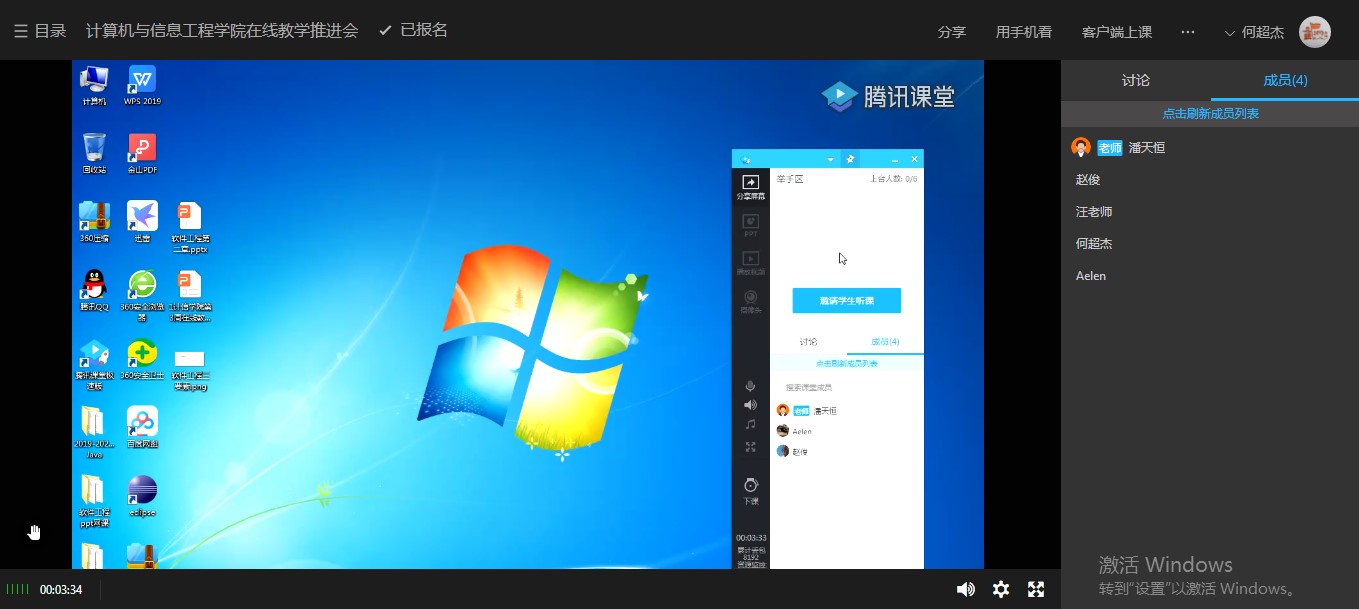1359x609 pixels.
Task: Toggle the player volume speaker icon
Action: tap(965, 589)
